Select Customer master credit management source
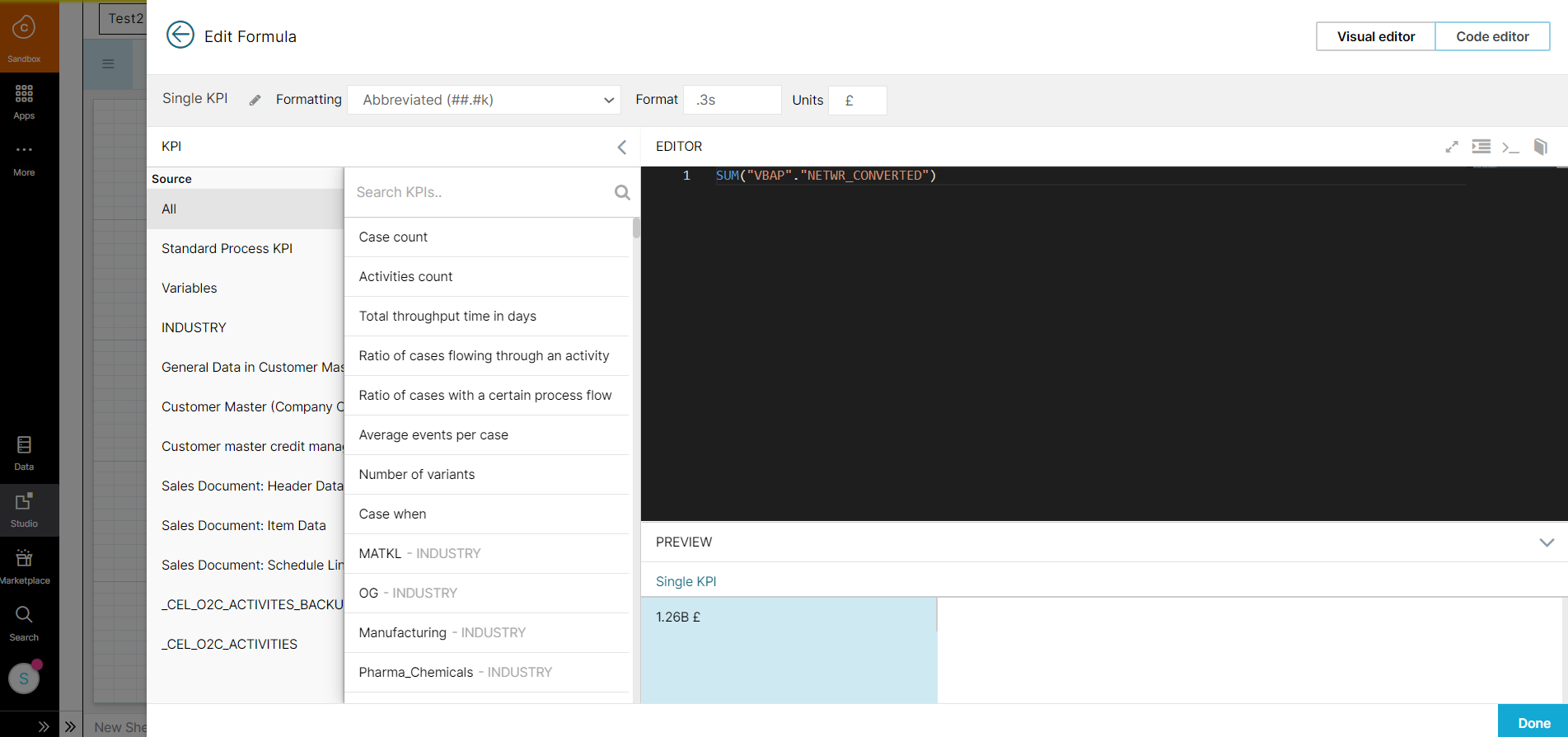The height and width of the screenshot is (737, 1568). (x=246, y=446)
